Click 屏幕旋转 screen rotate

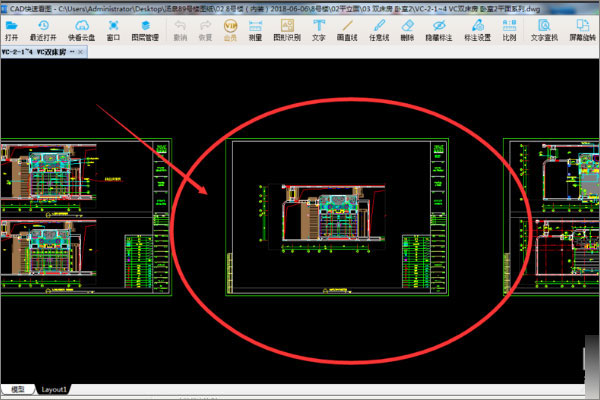click(583, 27)
